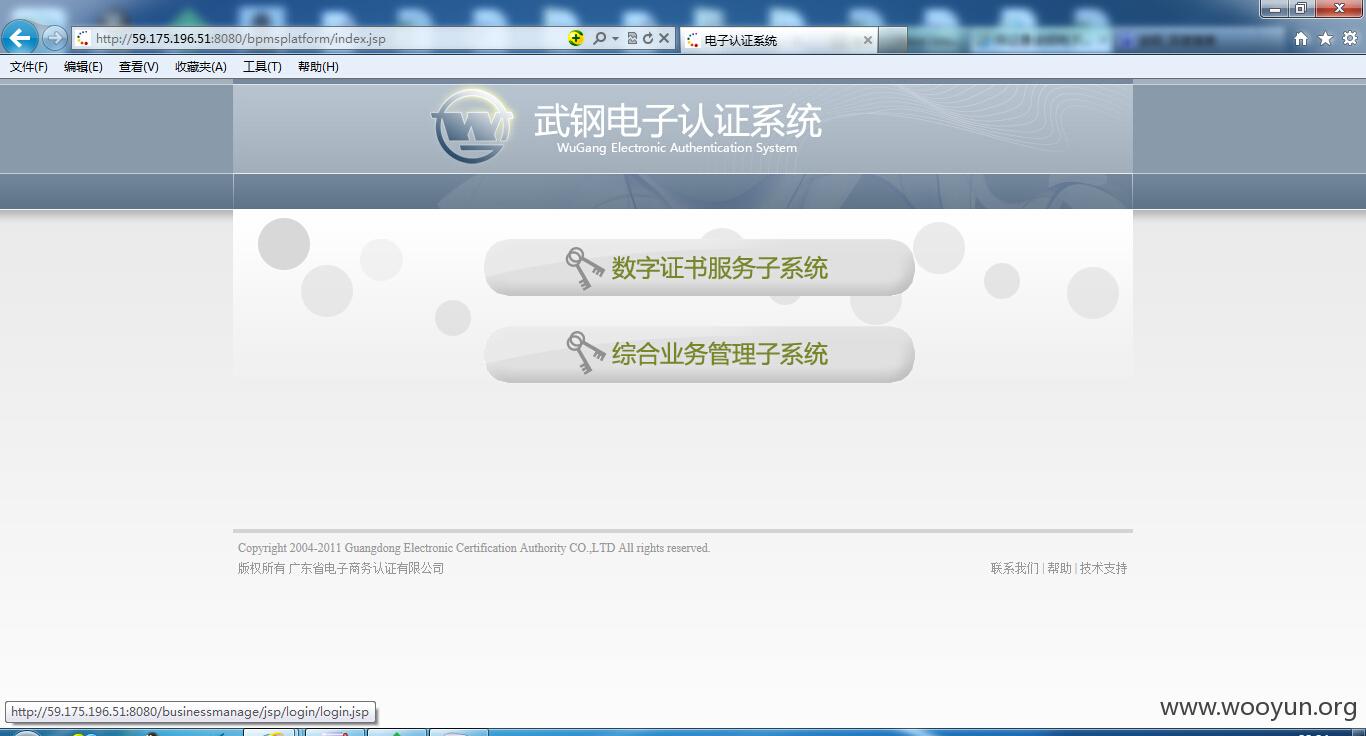The width and height of the screenshot is (1366, 736).
Task: Click the WuGang circular logo icon
Action: [473, 126]
